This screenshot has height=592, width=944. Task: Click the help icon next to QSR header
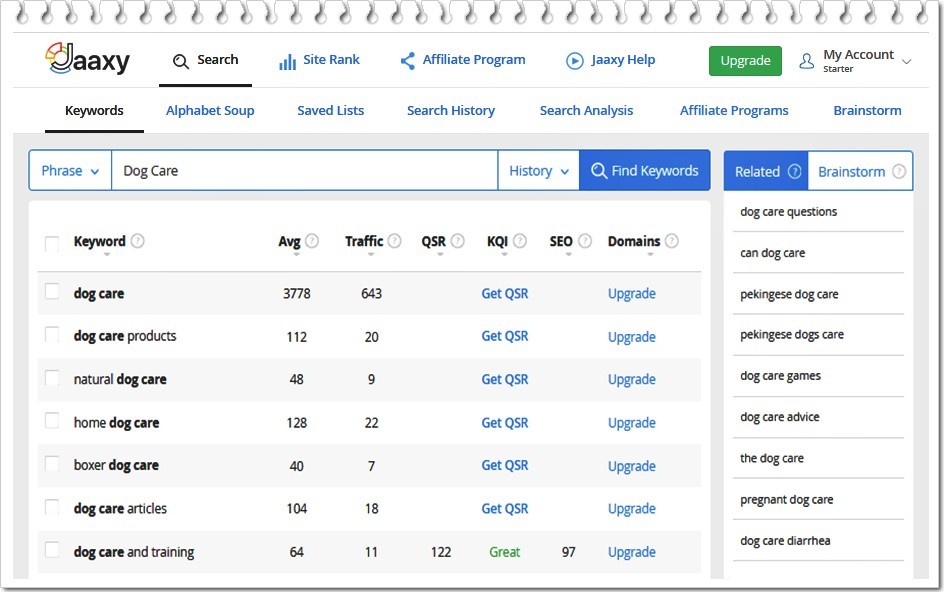pos(458,241)
